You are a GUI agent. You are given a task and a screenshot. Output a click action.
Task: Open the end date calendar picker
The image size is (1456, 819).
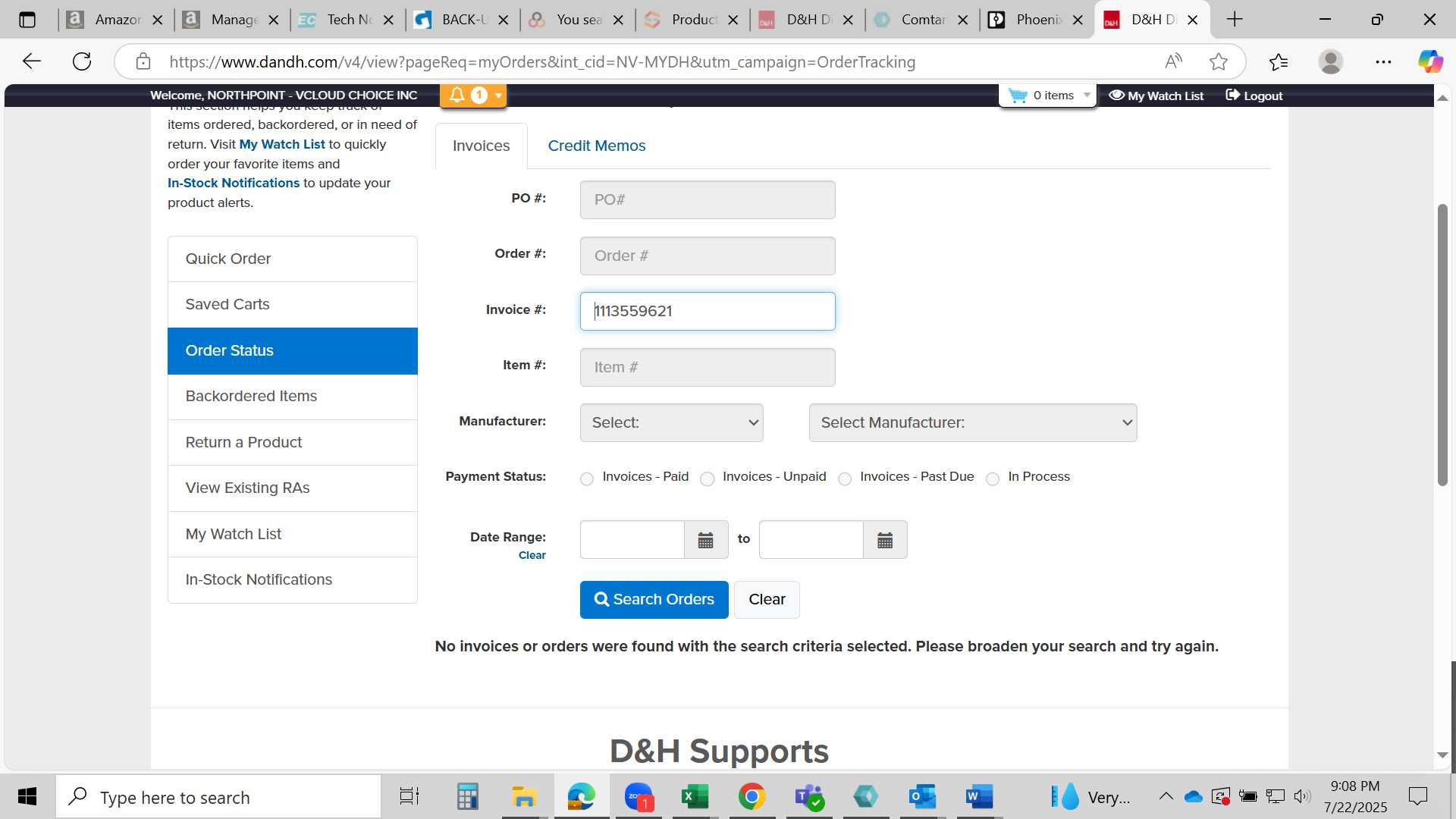885,540
